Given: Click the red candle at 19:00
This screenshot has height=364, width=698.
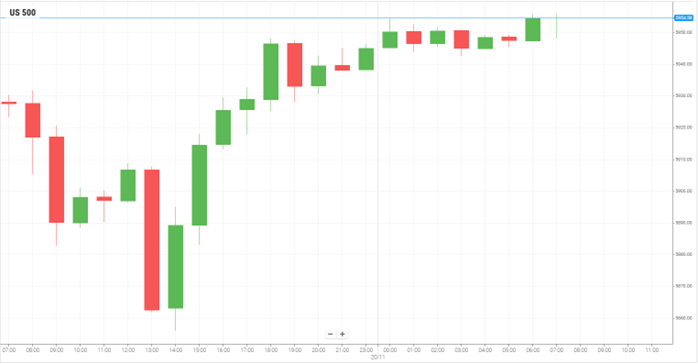Looking at the screenshot, I should [x=295, y=65].
